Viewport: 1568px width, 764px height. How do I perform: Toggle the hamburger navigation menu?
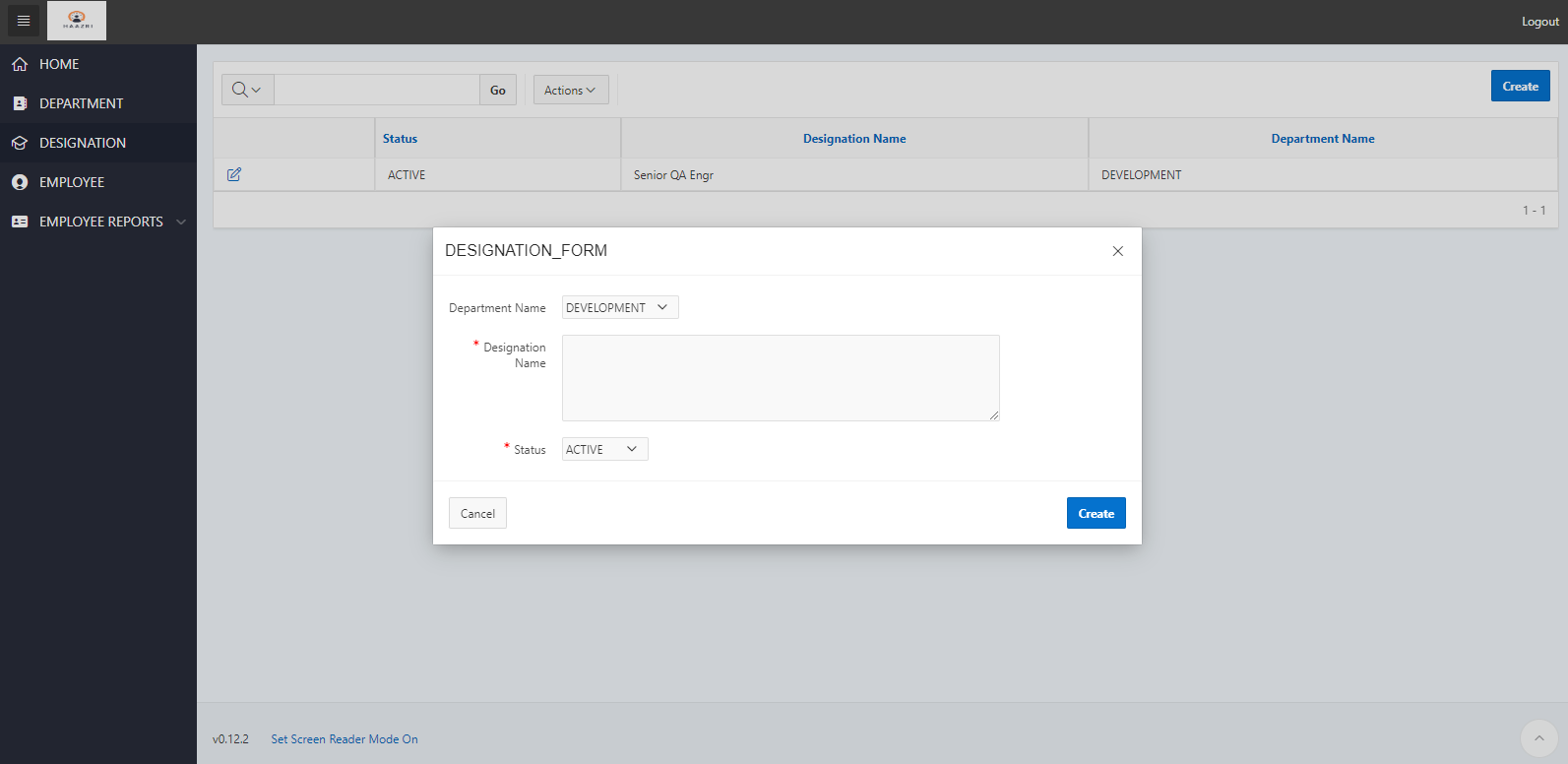[24, 21]
